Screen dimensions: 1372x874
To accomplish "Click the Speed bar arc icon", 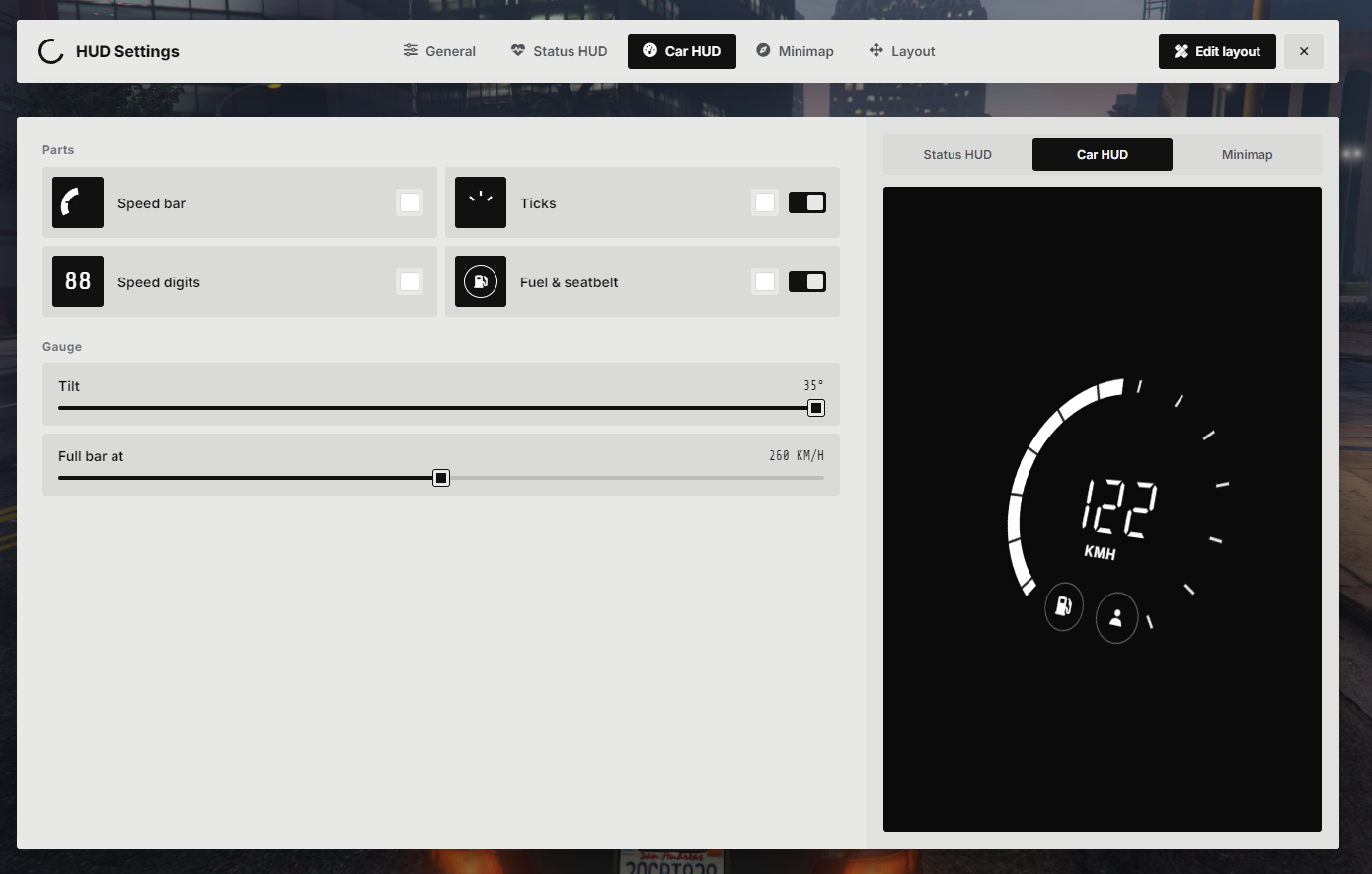I will click(78, 202).
